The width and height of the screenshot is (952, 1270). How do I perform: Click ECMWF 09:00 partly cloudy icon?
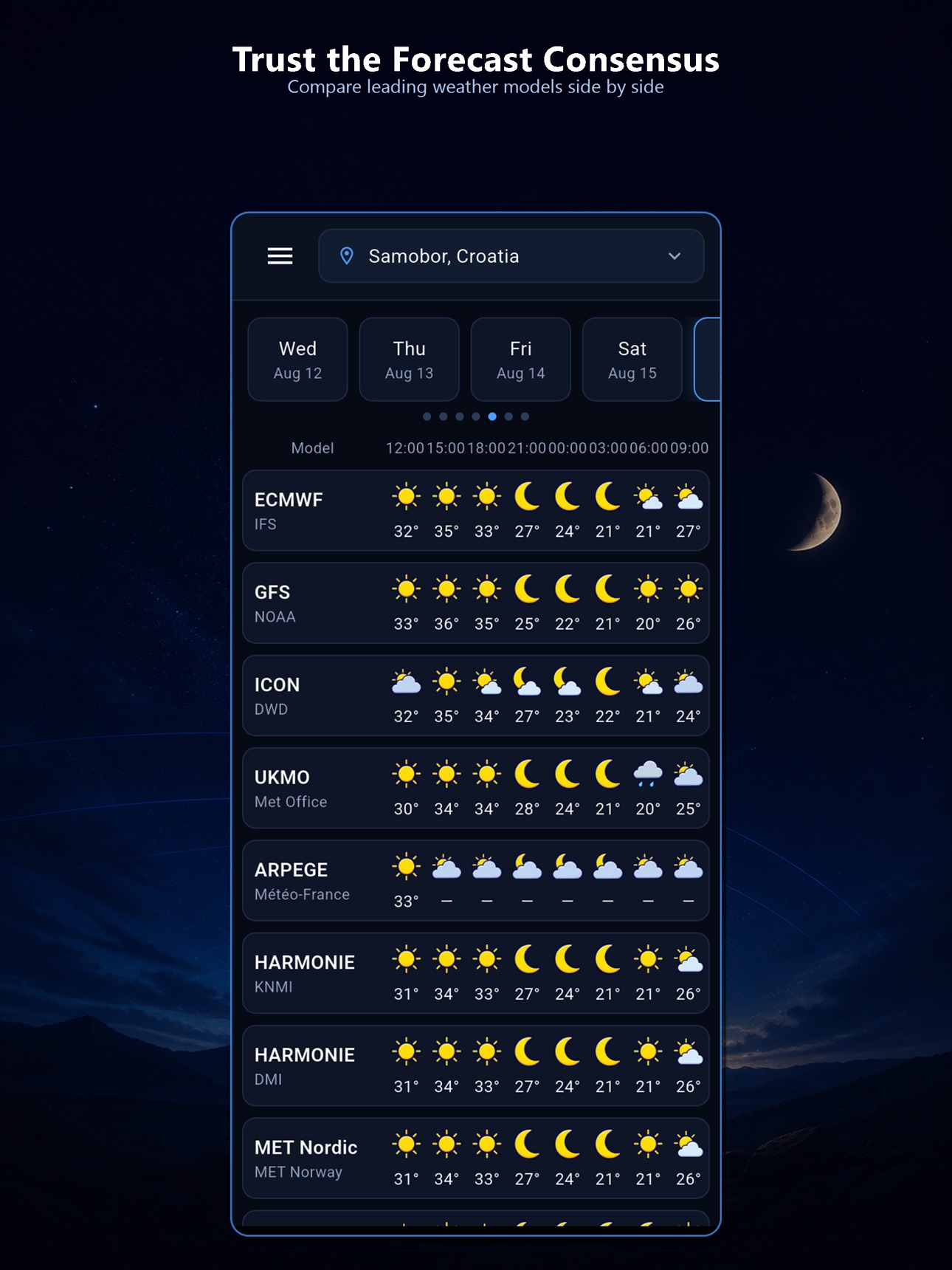pos(688,497)
